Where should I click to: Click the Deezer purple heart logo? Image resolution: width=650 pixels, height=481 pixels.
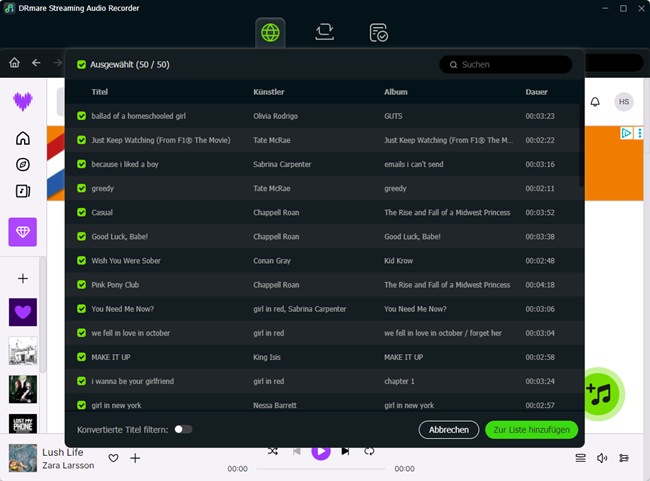tap(23, 101)
